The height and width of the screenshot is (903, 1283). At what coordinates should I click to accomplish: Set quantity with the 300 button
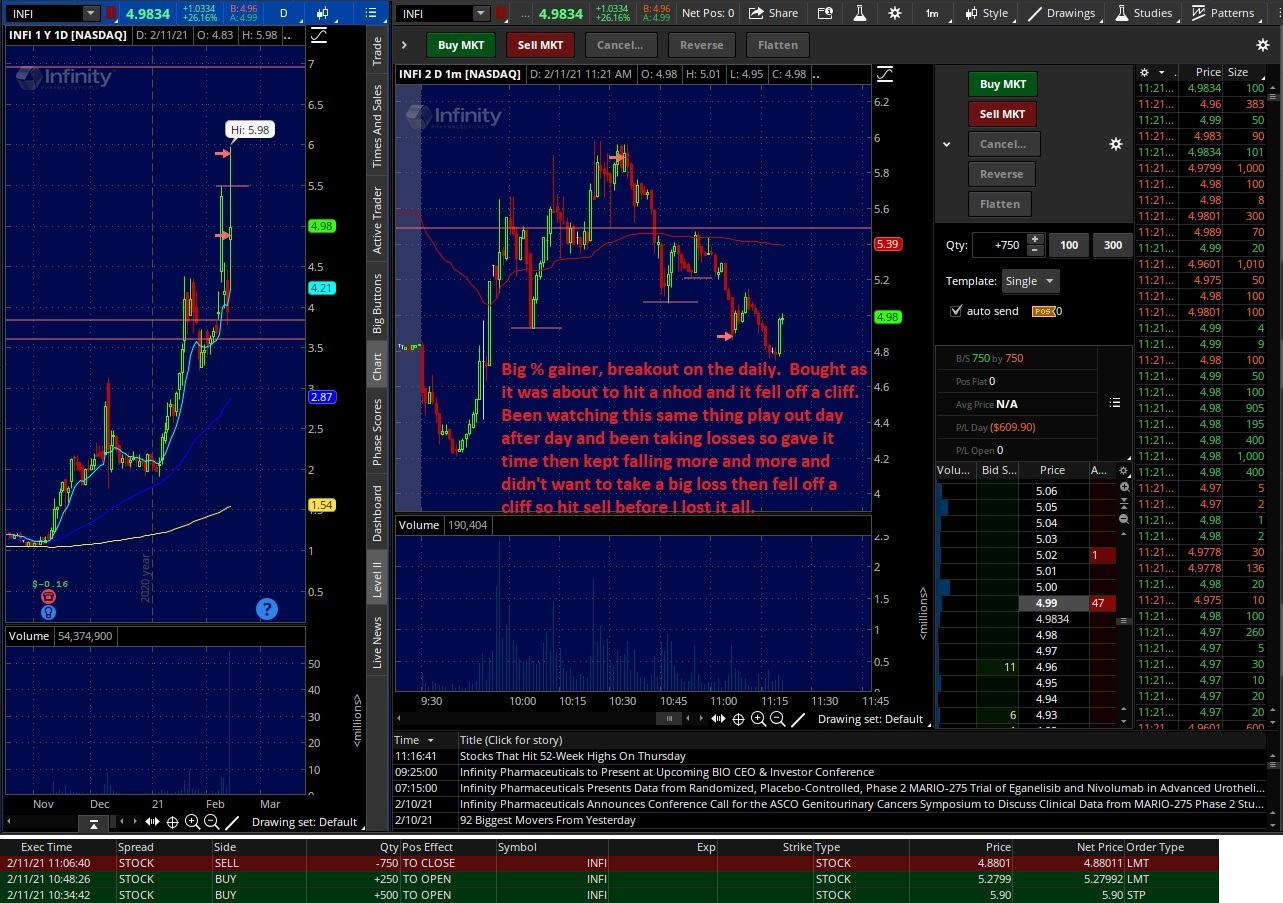click(1113, 245)
